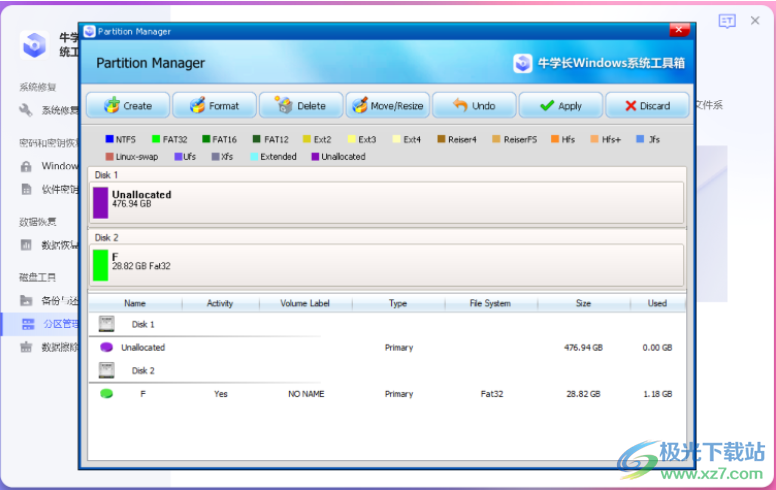
Task: Click the NTFS blue legend swatch
Action: 109,139
